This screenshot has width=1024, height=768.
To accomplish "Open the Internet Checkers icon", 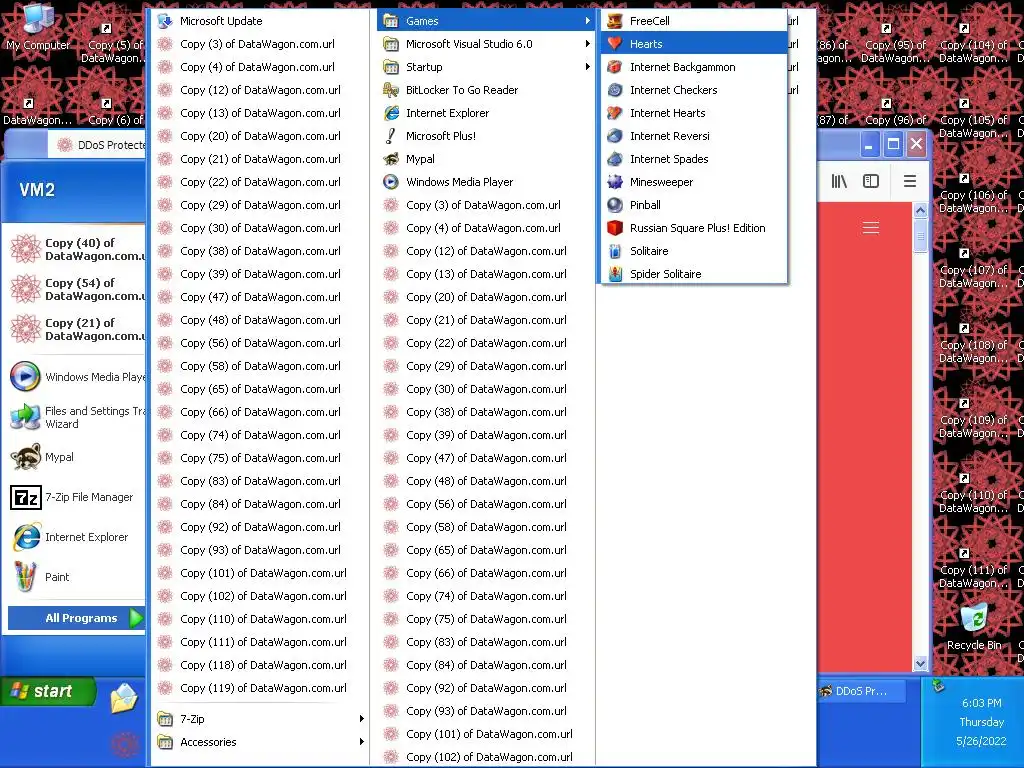I will [x=615, y=90].
